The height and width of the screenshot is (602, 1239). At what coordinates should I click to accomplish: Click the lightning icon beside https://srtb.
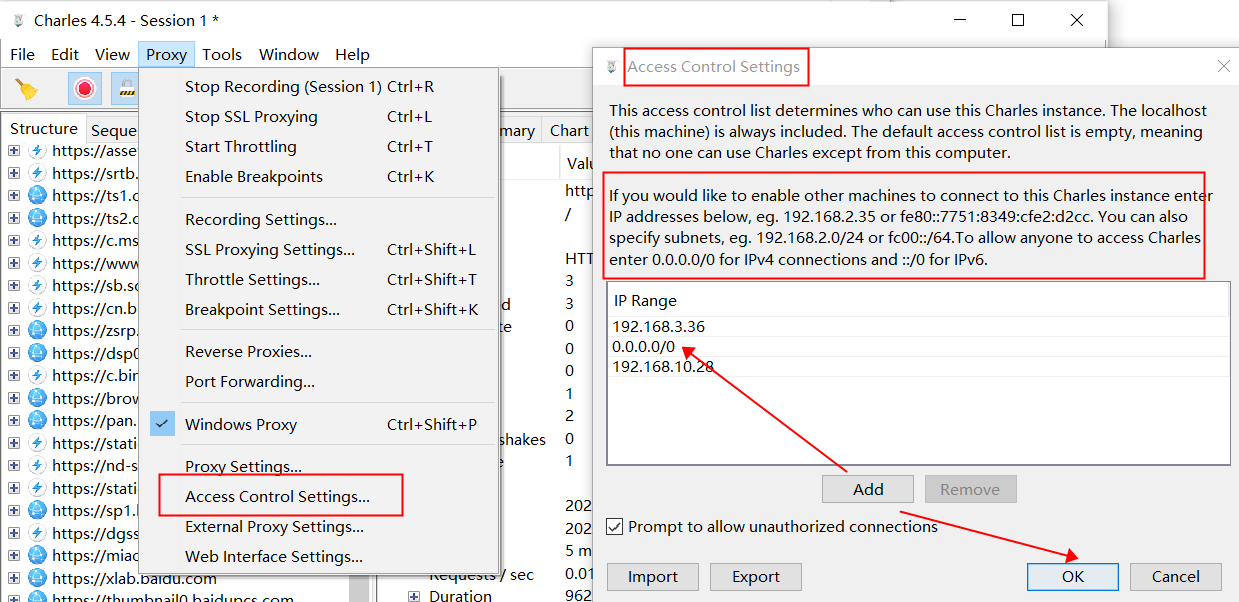pos(38,173)
